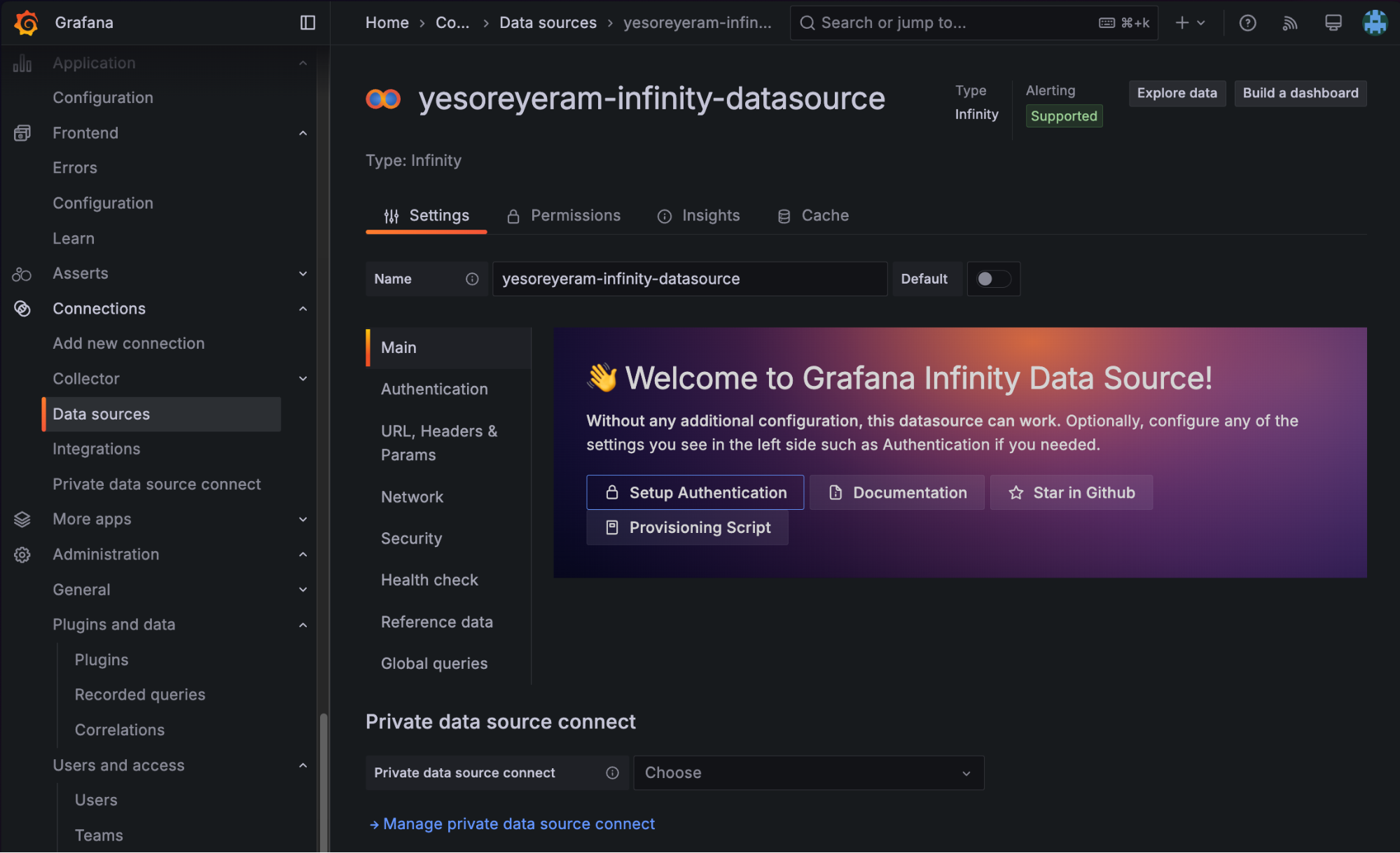The height and width of the screenshot is (853, 1400).
Task: Switch to the Permissions tab
Action: [575, 215]
